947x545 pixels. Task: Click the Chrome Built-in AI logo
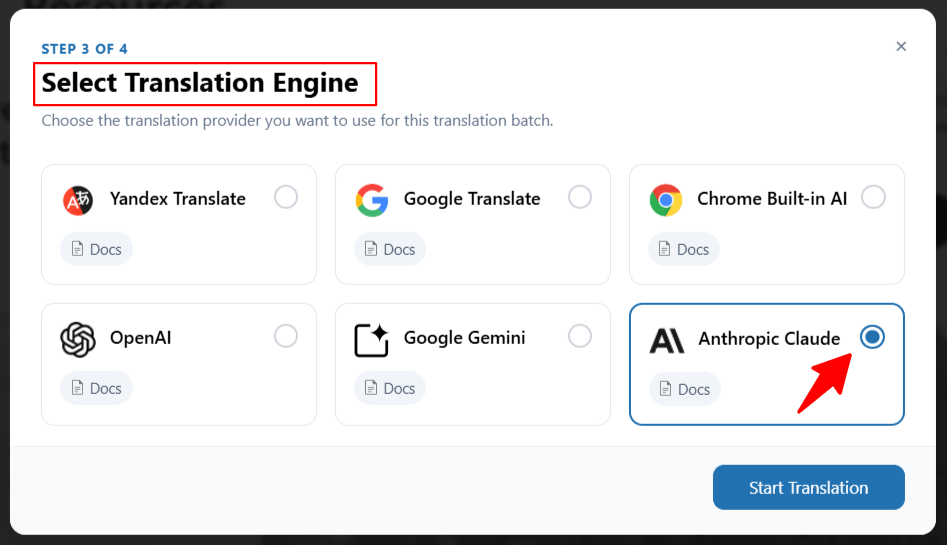tap(665, 200)
